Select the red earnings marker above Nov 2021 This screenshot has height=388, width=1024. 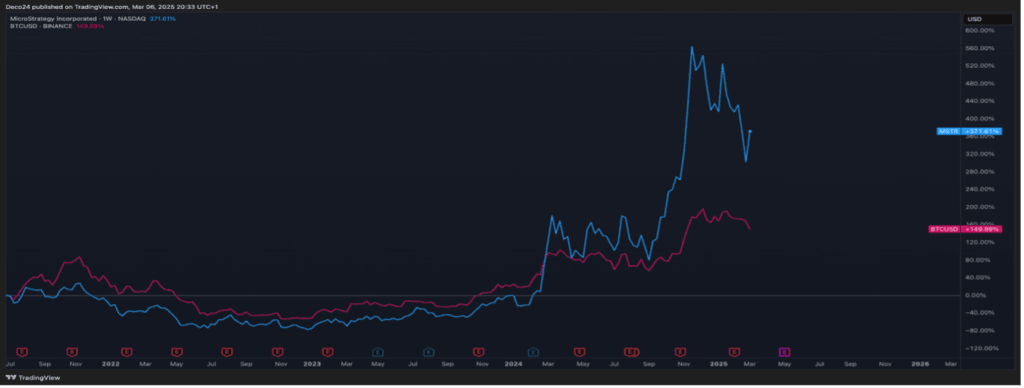[72, 351]
